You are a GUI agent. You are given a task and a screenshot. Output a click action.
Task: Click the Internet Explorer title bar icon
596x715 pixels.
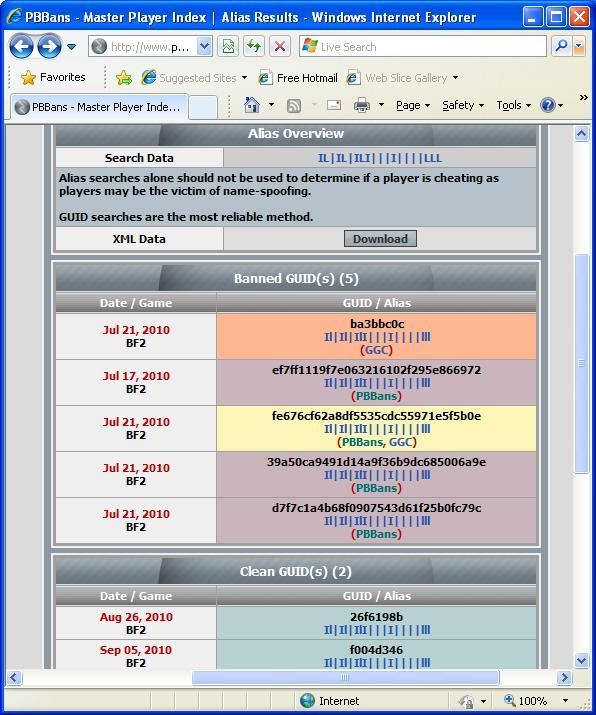coord(14,16)
